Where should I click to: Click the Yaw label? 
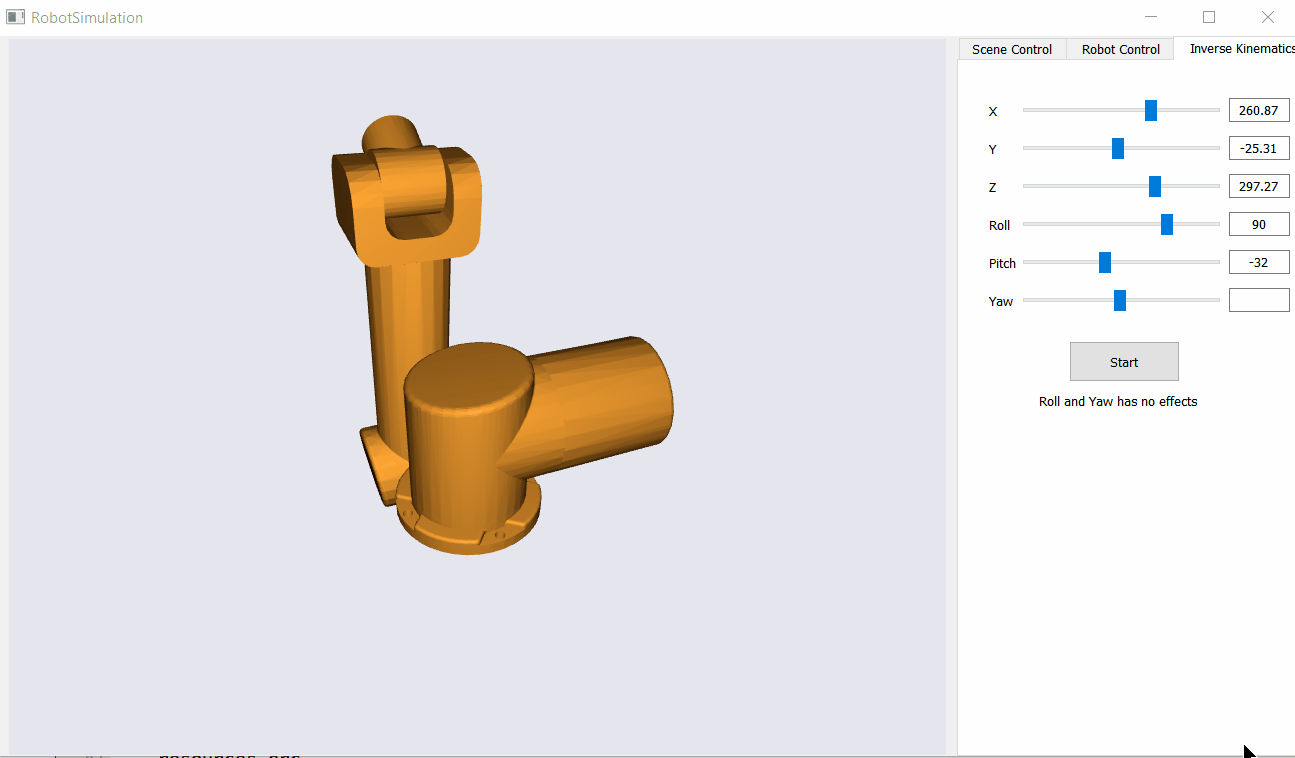pyautogui.click(x=1000, y=301)
